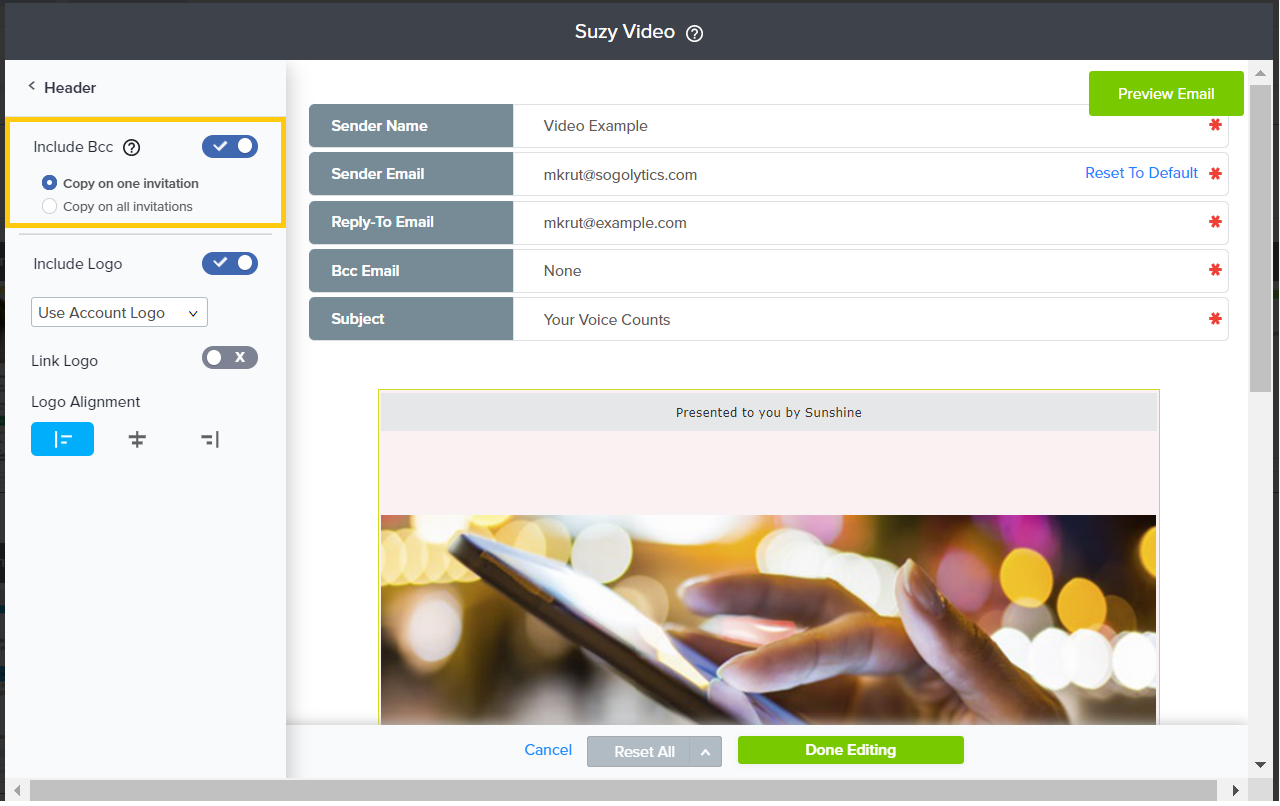Click the Bcc Email input field
The width and height of the screenshot is (1280, 806).
(x=860, y=271)
